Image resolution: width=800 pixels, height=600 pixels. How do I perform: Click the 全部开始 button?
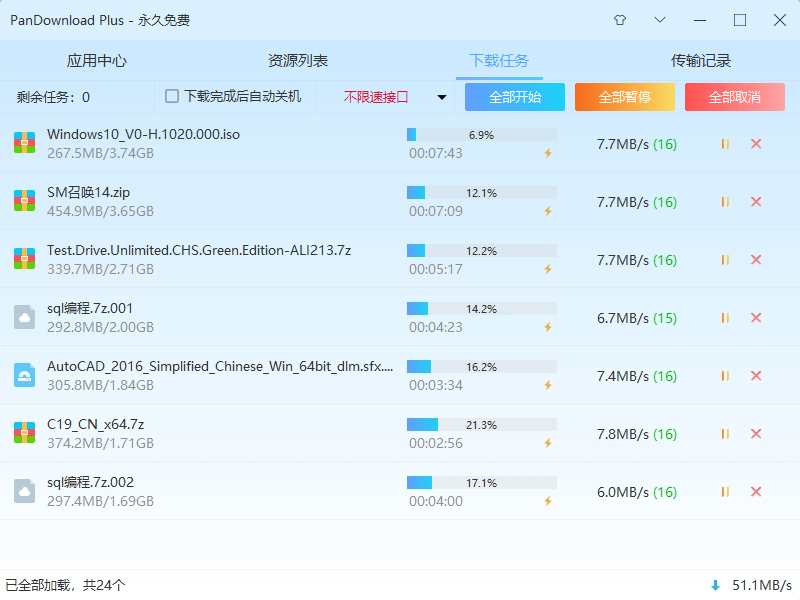point(515,97)
